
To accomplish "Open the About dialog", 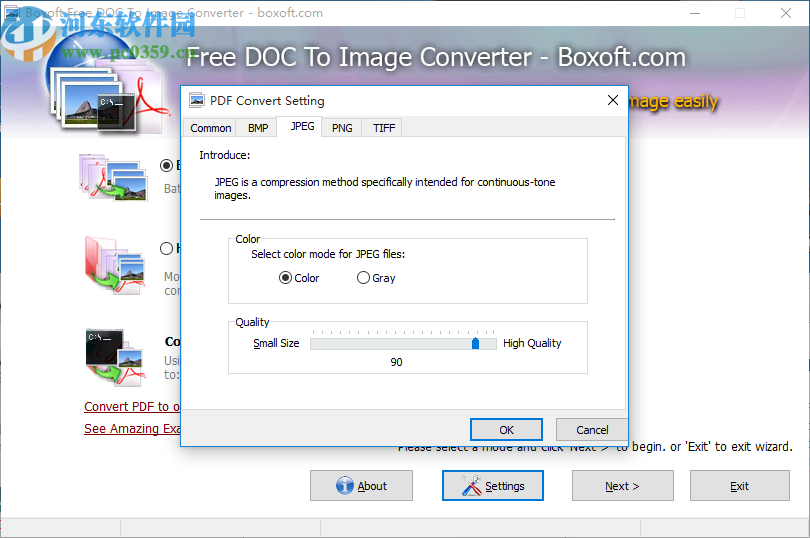I will pyautogui.click(x=361, y=486).
